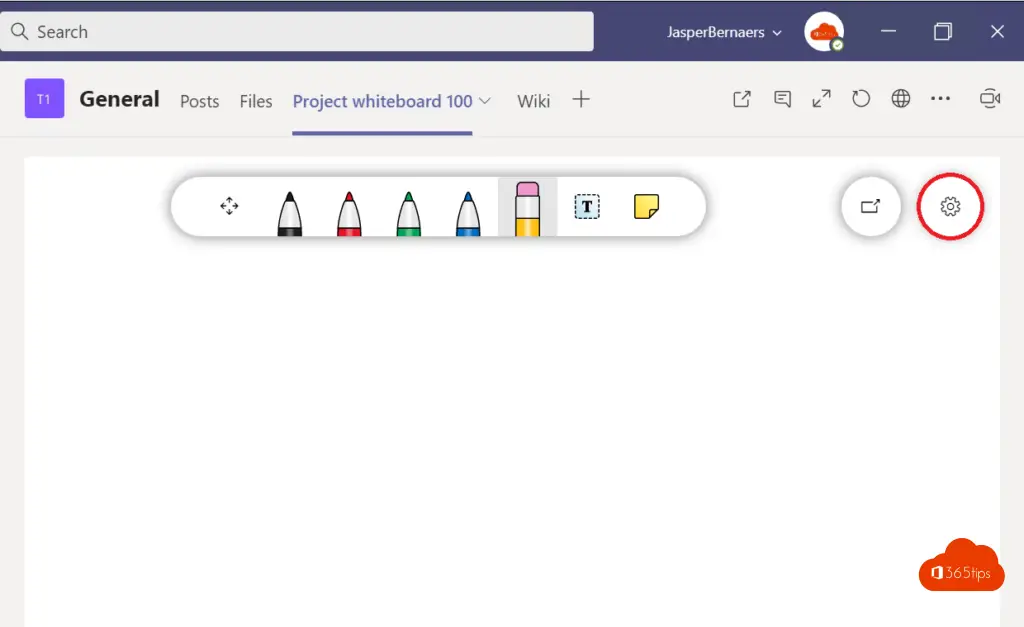Image resolution: width=1024 pixels, height=627 pixels.
Task: Click the Search input field
Action: pos(300,32)
